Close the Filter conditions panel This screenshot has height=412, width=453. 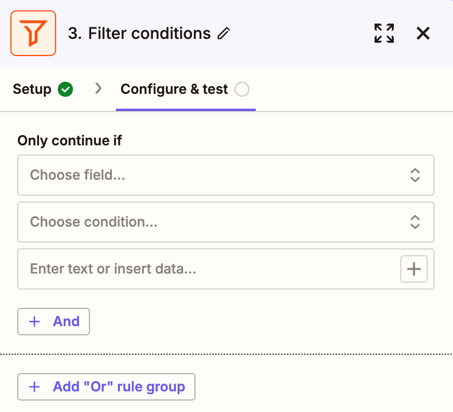423,33
